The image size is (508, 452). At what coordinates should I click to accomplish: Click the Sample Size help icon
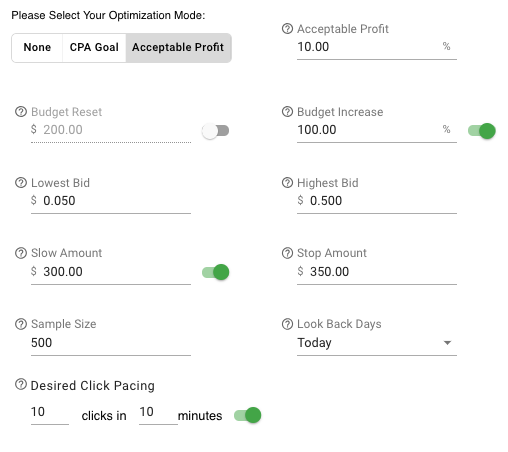click(21, 324)
